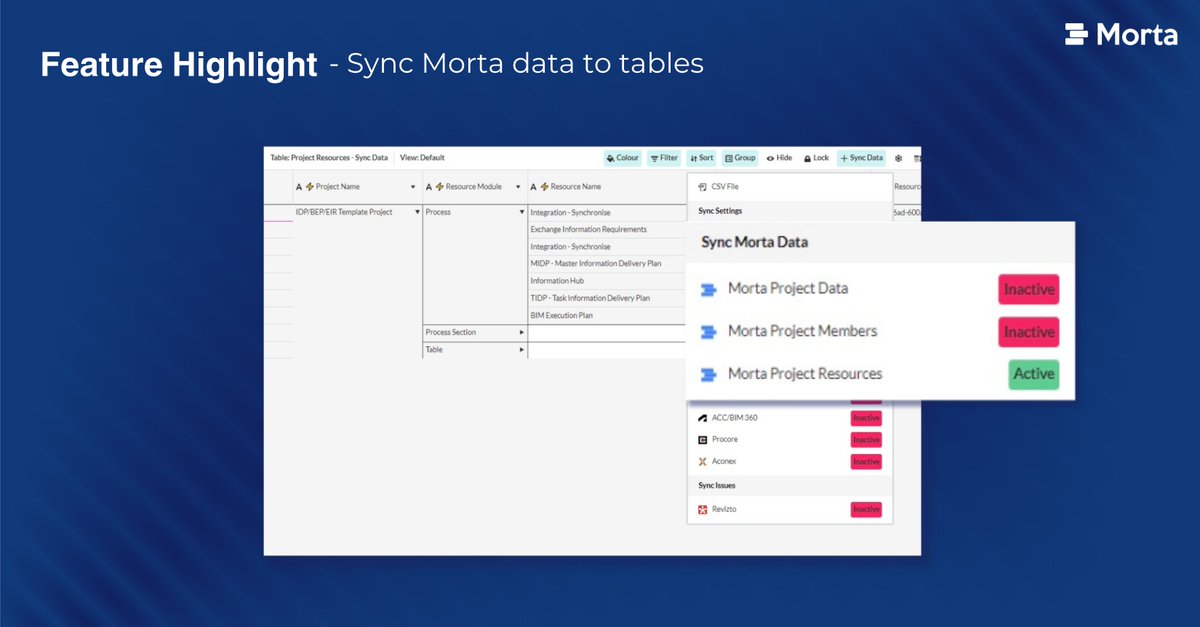Click the Procore logo icon
Screen dimensions: 1200x627
(x=703, y=440)
